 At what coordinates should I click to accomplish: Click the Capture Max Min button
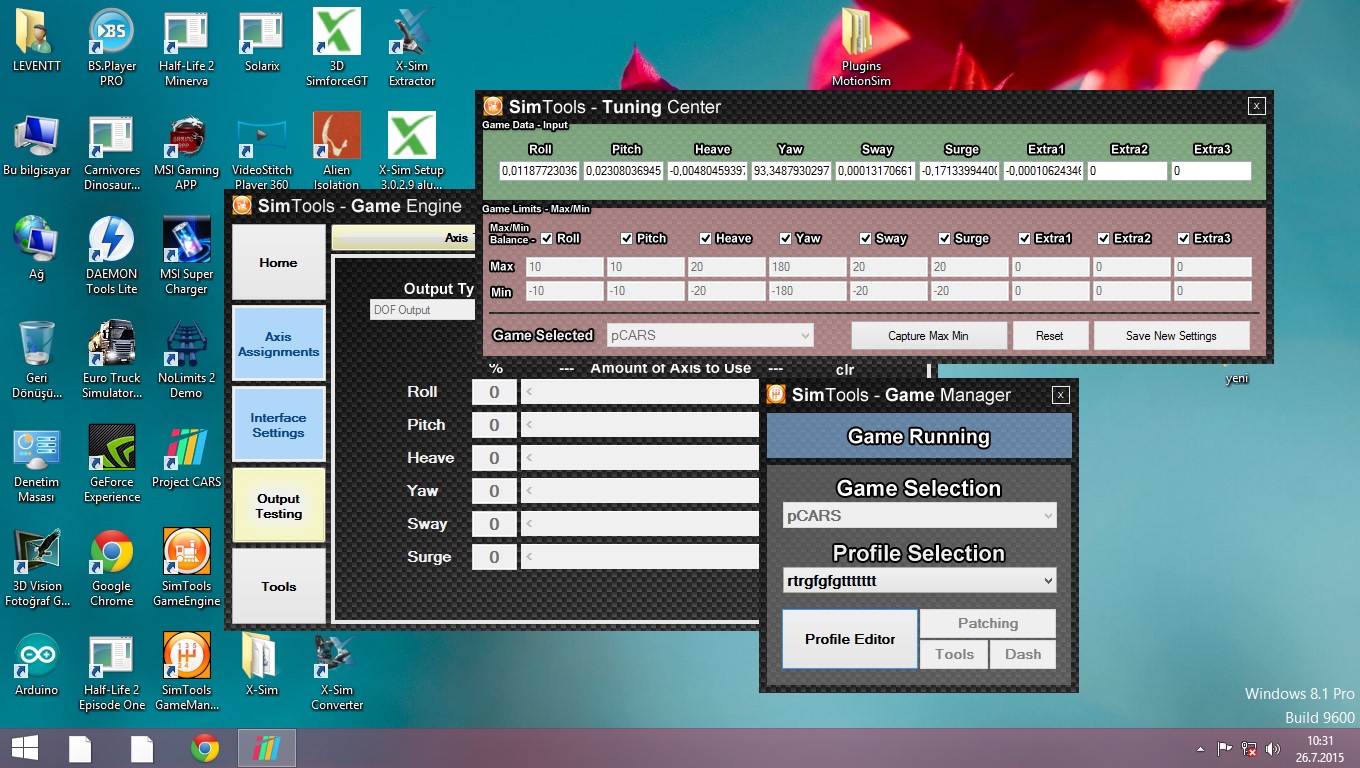point(928,336)
